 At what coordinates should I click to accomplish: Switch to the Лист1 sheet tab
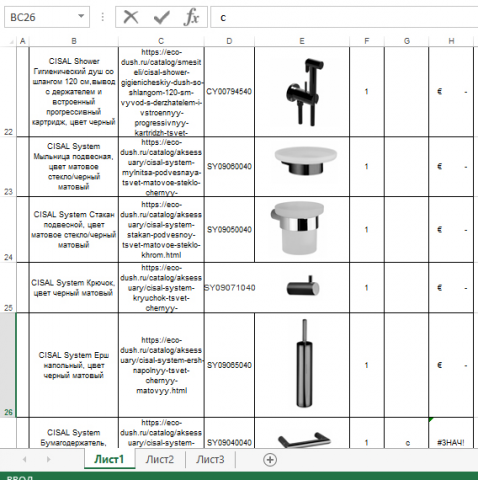109,459
